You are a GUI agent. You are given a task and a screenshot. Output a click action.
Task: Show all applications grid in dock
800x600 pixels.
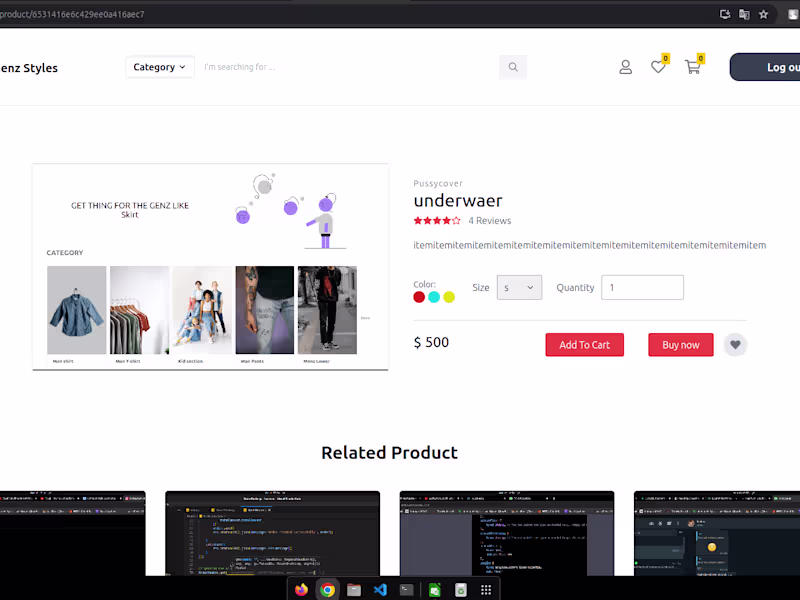[486, 590]
